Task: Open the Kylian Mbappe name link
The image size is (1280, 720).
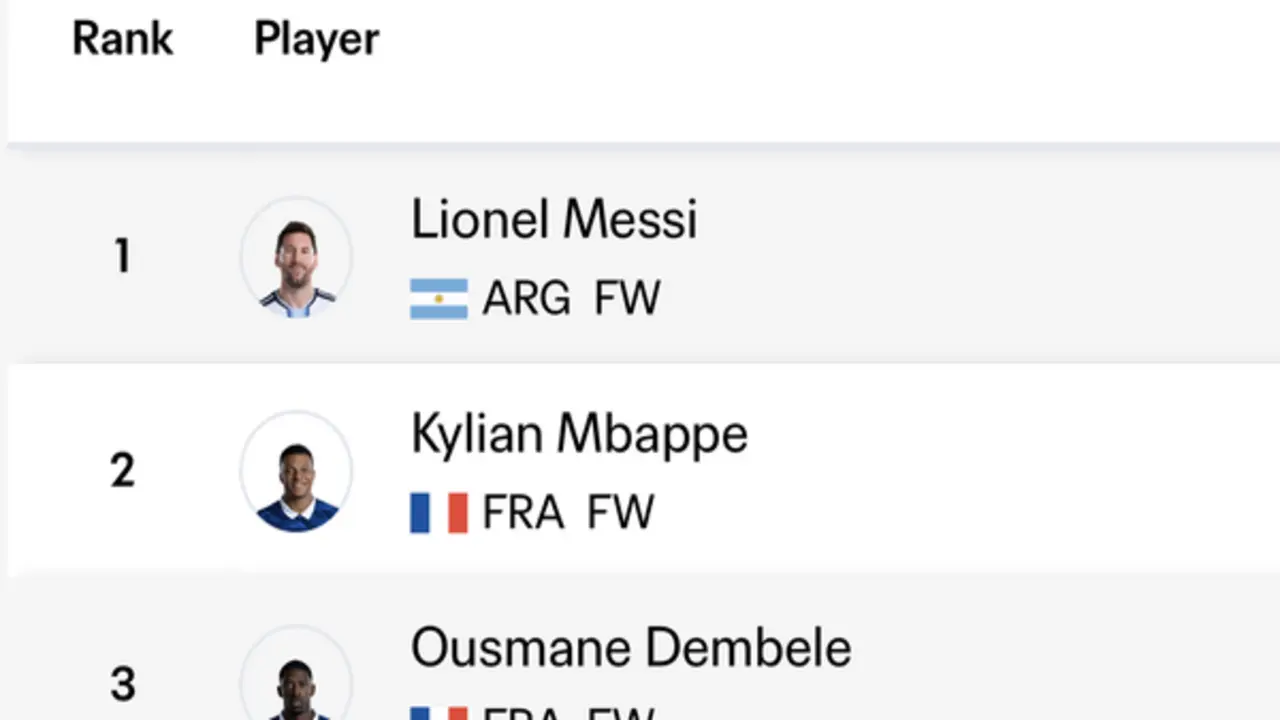Action: tap(579, 435)
